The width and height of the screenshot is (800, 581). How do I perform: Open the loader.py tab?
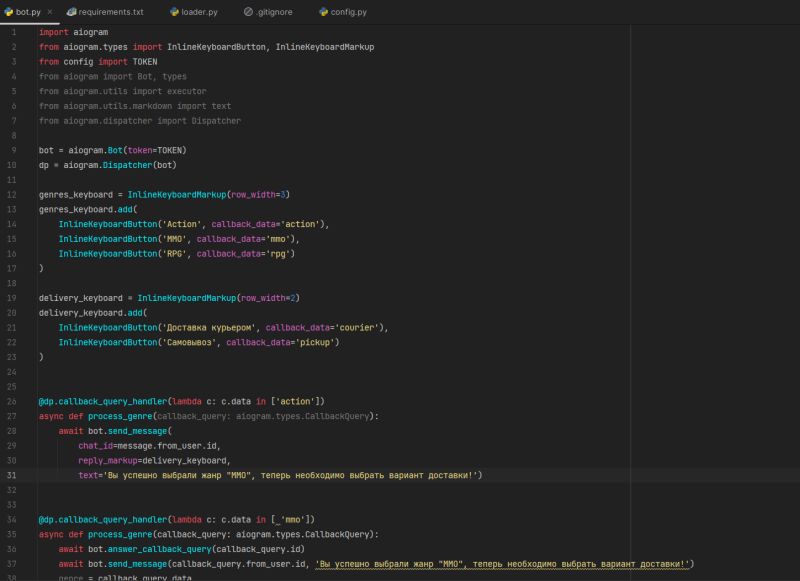[194, 12]
